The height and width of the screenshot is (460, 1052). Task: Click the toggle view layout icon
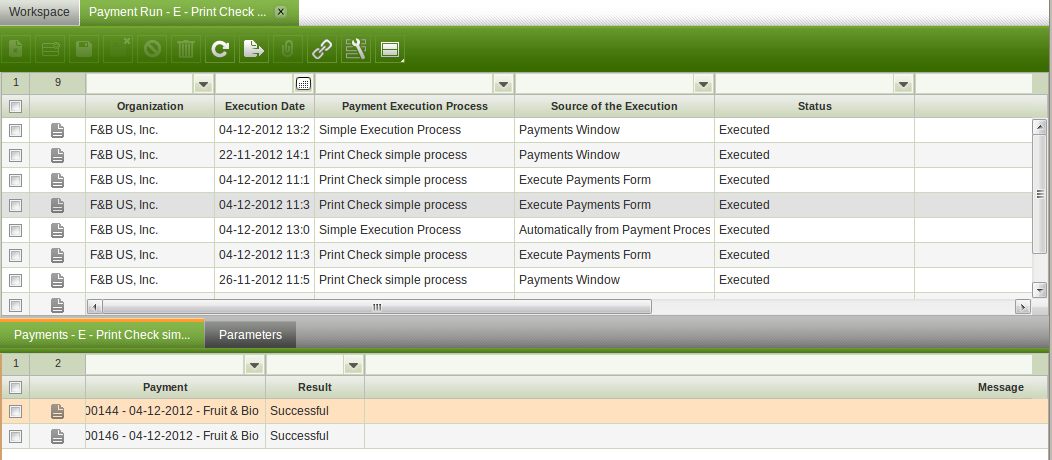pyautogui.click(x=389, y=49)
